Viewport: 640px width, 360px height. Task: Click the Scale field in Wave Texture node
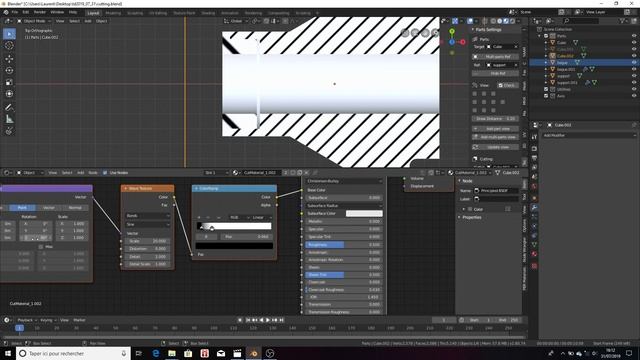click(x=148, y=241)
